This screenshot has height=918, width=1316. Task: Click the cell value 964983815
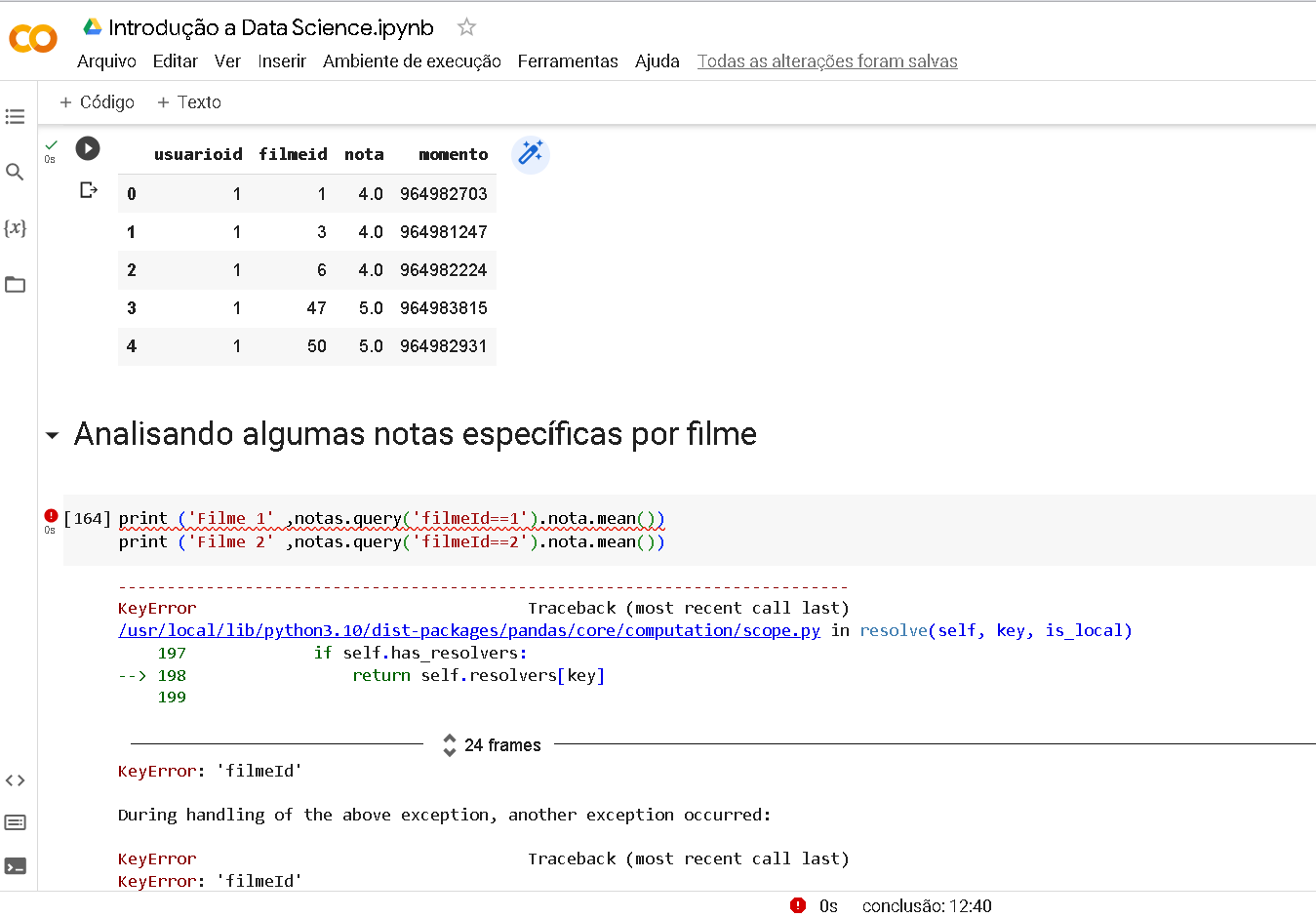(x=444, y=308)
